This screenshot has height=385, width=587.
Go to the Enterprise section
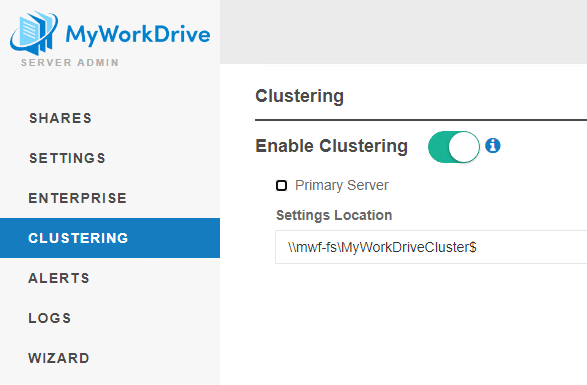click(78, 198)
